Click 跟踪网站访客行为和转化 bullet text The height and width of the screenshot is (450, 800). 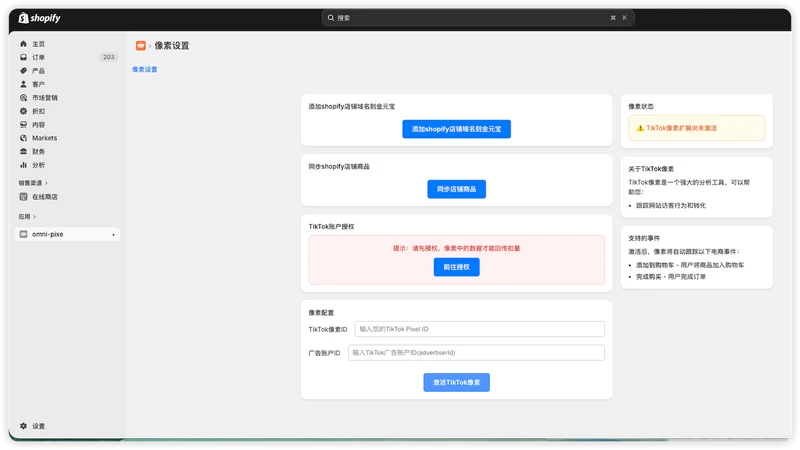671,206
